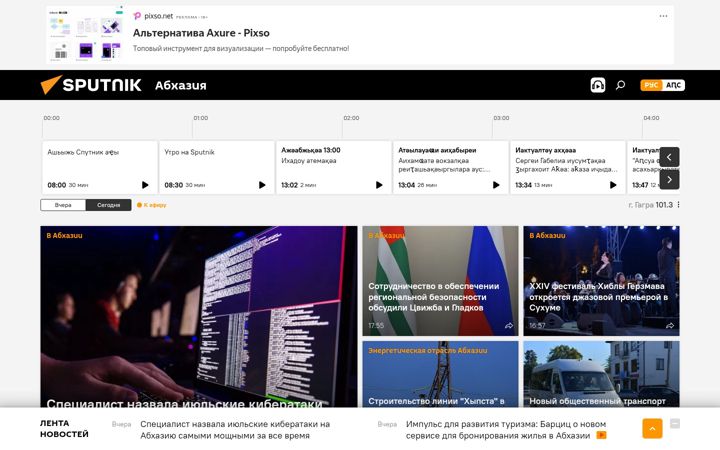Open site search magnifier icon

(620, 85)
